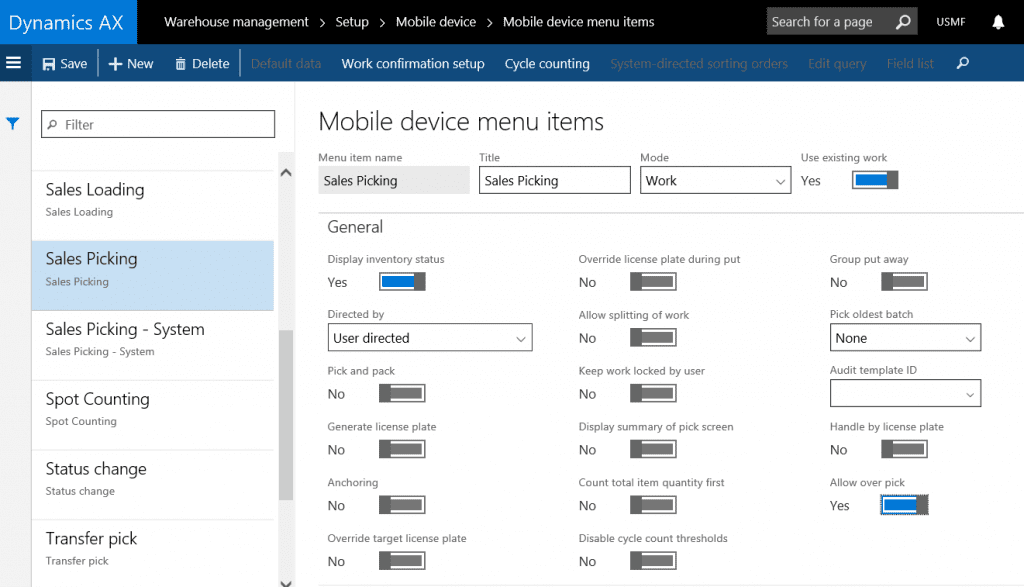1024x587 pixels.
Task: Enable the Pick and pack toggle
Action: coord(403,394)
